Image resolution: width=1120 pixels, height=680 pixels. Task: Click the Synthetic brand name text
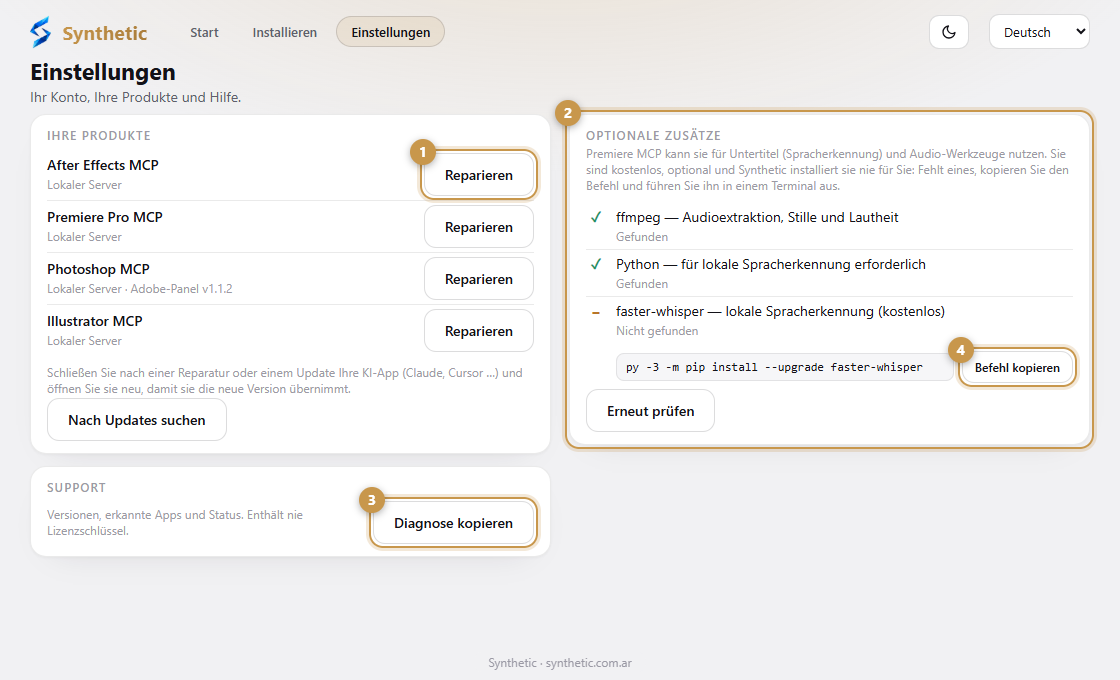click(x=104, y=33)
